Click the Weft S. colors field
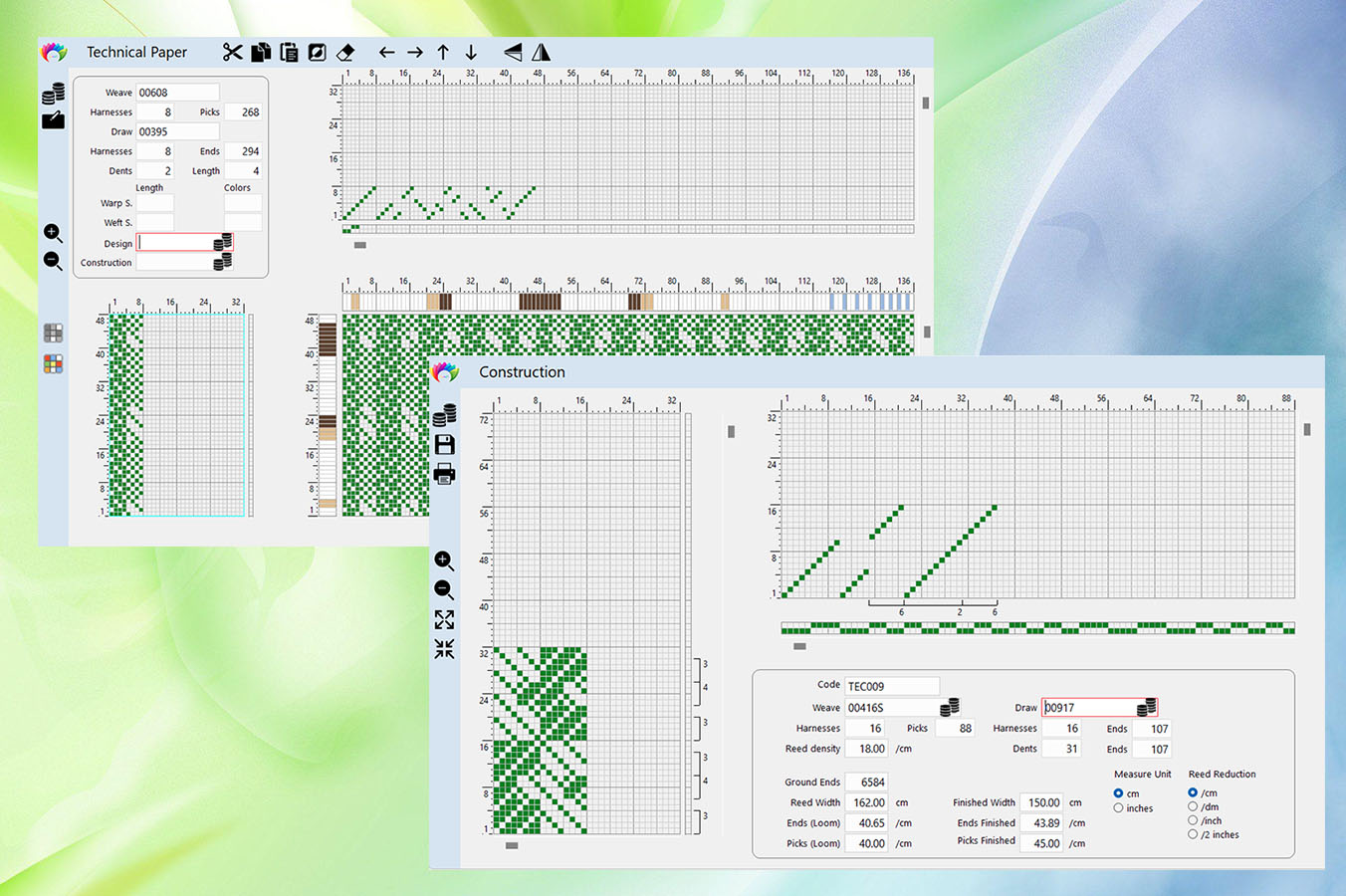Image resolution: width=1346 pixels, height=896 pixels. pos(243,223)
